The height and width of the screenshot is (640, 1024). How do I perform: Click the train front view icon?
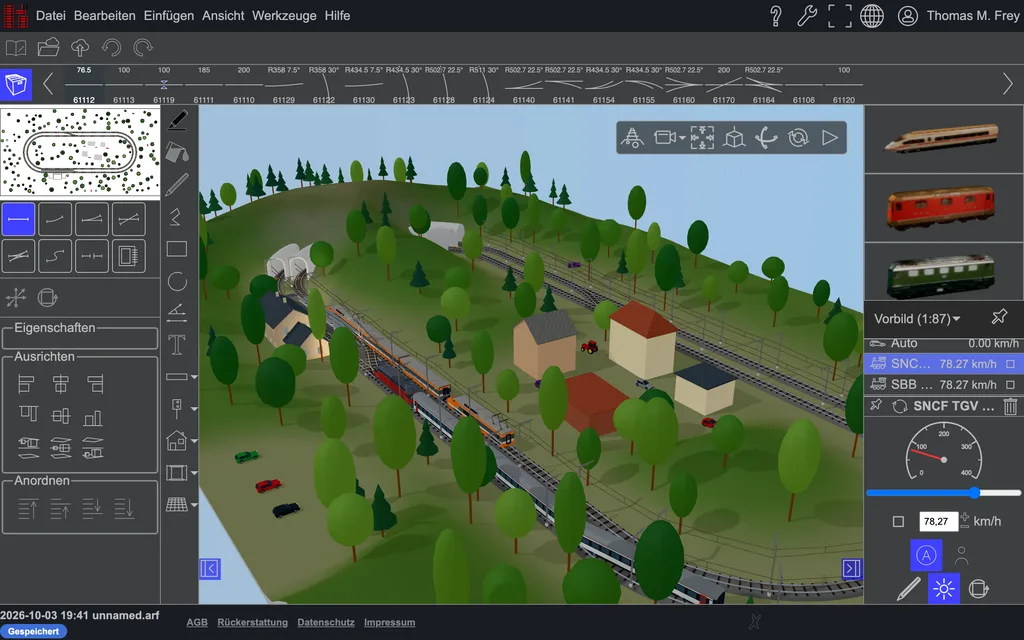click(x=632, y=138)
